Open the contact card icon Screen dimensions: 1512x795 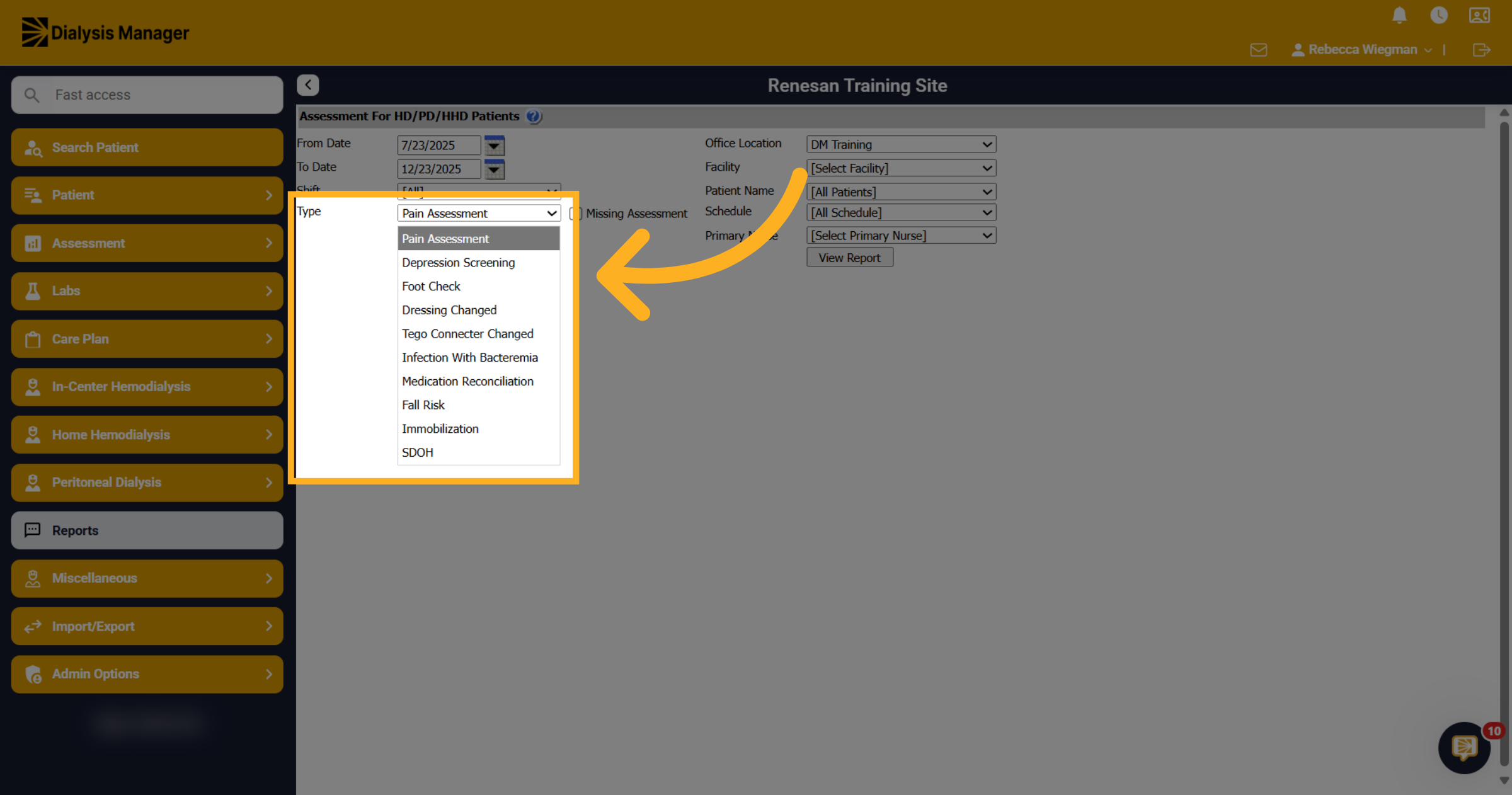click(x=1479, y=15)
